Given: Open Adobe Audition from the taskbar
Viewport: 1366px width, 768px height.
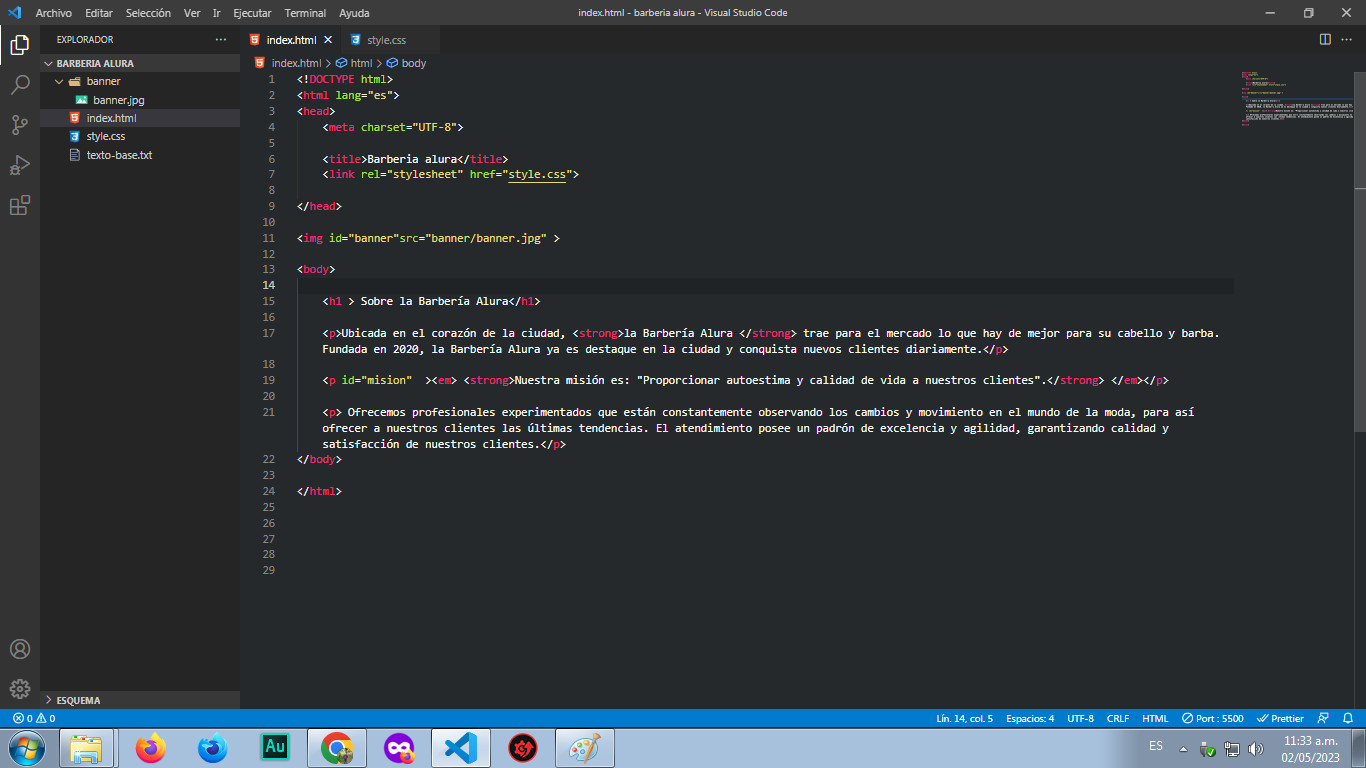Looking at the screenshot, I should click(274, 748).
